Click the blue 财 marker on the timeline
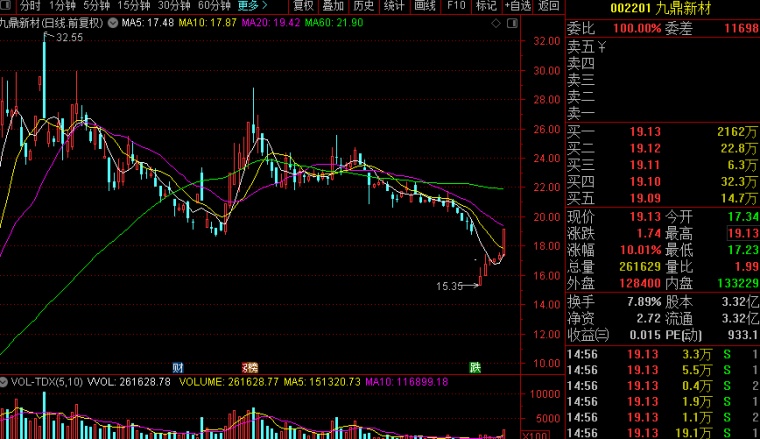This screenshot has height=439, width=760. pos(178,367)
